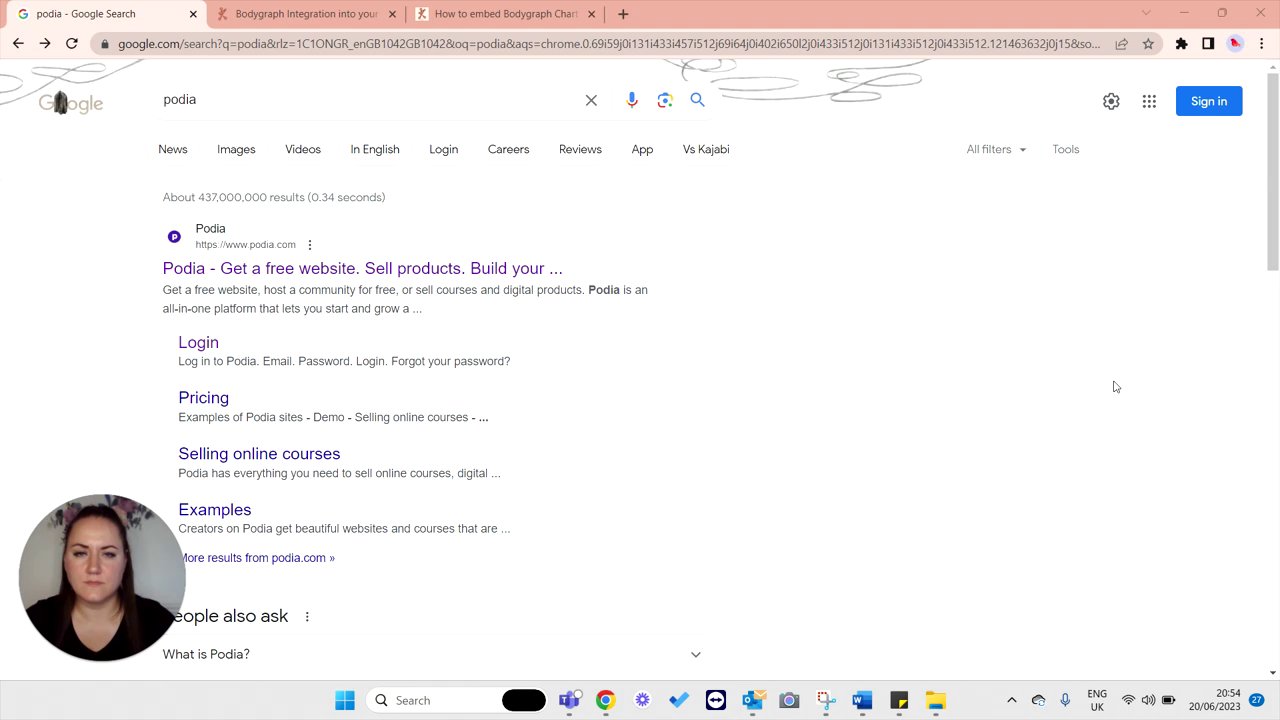Open Chrome's three-dot menu

click(x=1262, y=43)
